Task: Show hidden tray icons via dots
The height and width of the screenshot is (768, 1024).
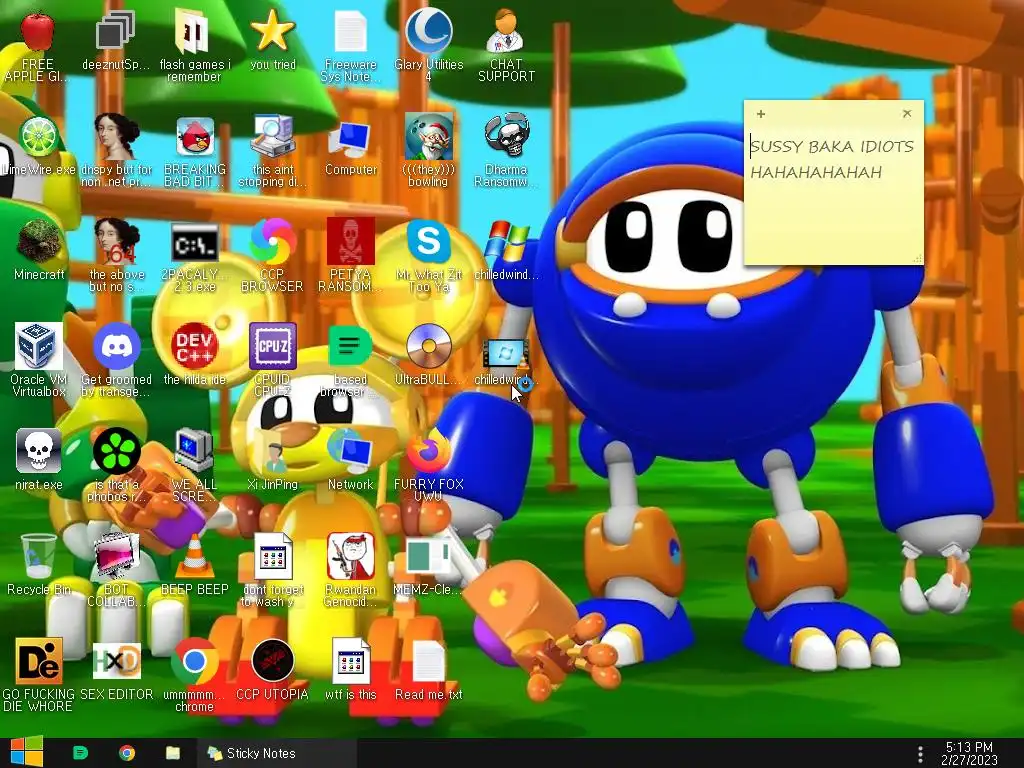Action: tap(920, 754)
